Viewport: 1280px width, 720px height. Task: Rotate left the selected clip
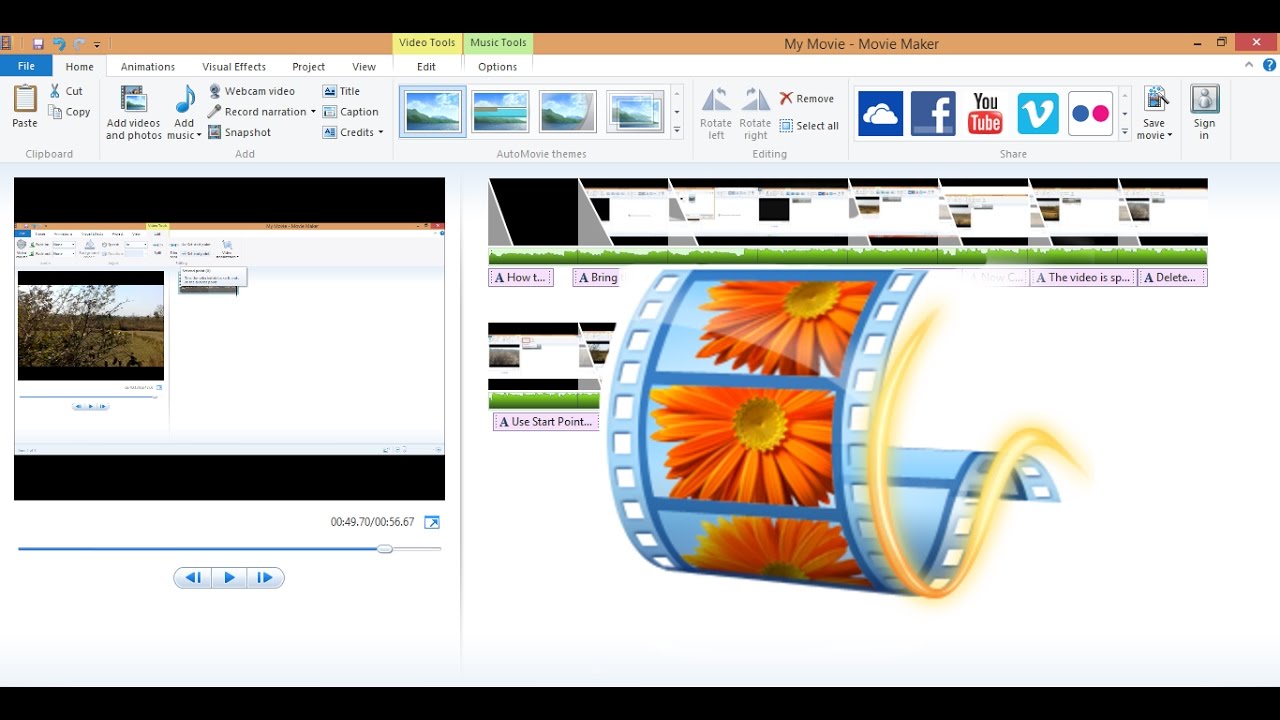(x=716, y=112)
